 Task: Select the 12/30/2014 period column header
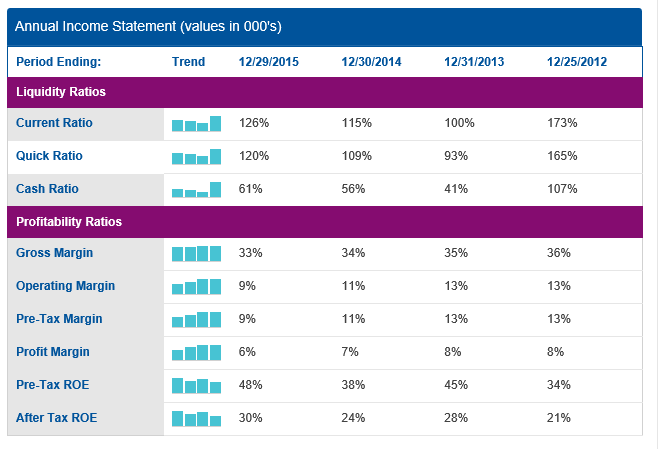pyautogui.click(x=371, y=62)
